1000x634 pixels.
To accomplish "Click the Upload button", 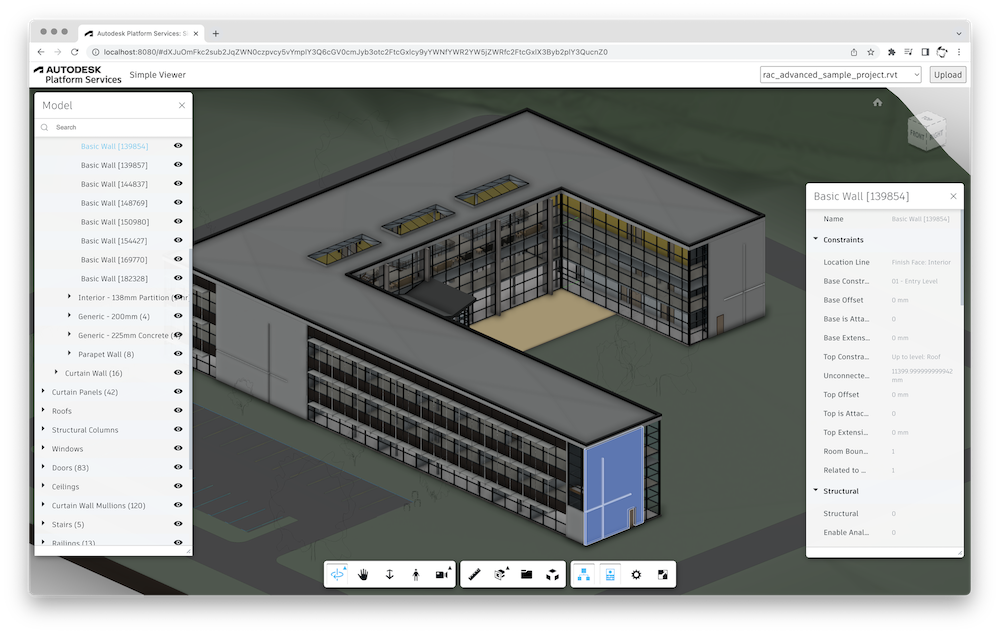I will (948, 75).
